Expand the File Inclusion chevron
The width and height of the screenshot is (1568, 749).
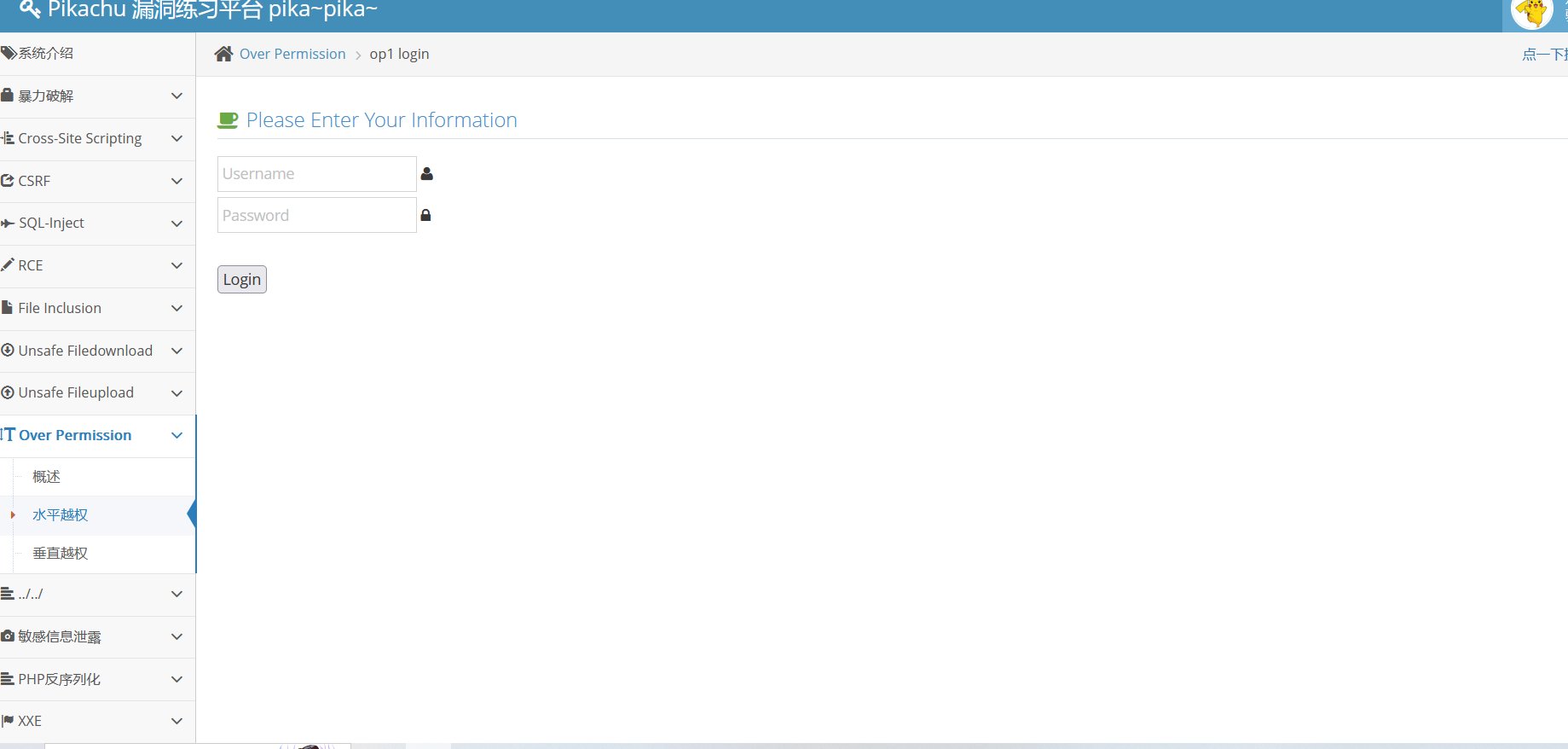coord(176,308)
